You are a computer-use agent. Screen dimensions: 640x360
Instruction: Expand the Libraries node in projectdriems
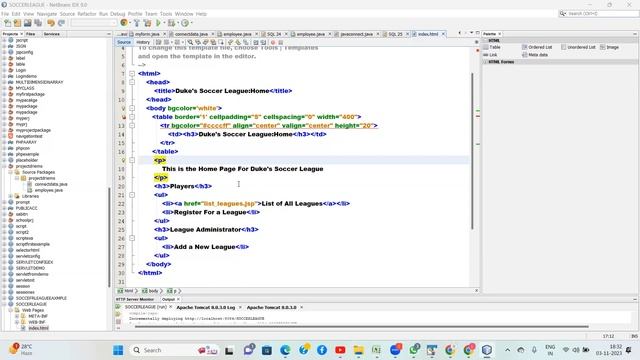11,196
